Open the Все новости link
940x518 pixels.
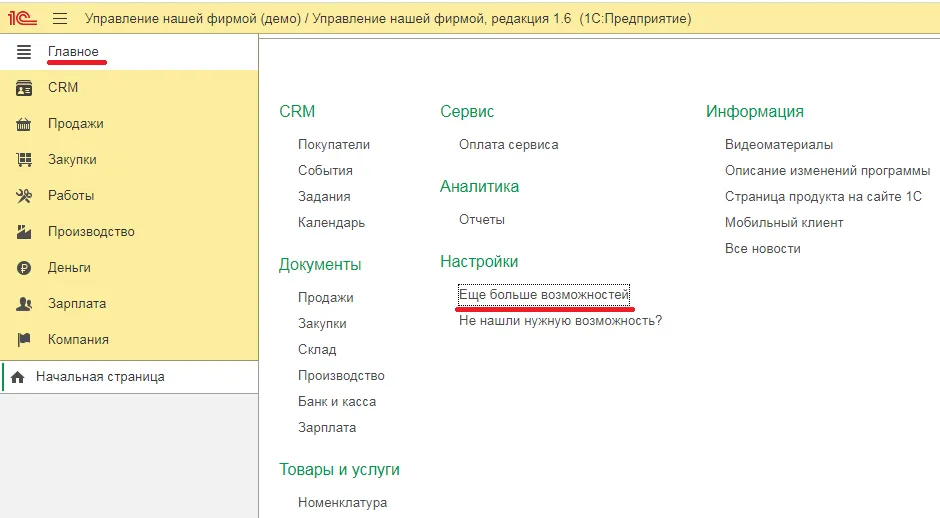tap(763, 249)
